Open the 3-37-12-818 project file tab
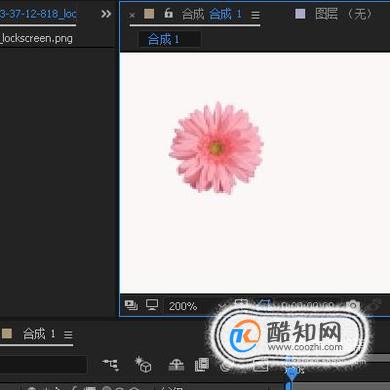 point(38,14)
